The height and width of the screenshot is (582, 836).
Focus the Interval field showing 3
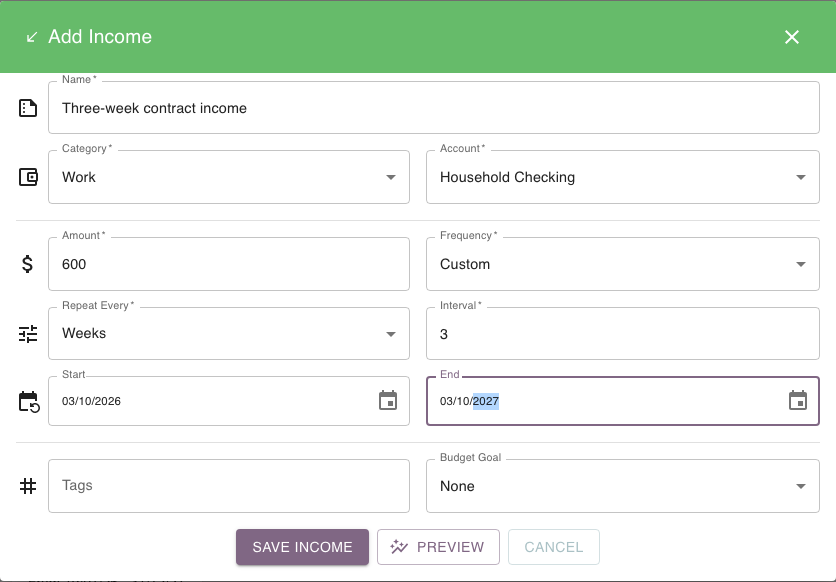pos(623,334)
